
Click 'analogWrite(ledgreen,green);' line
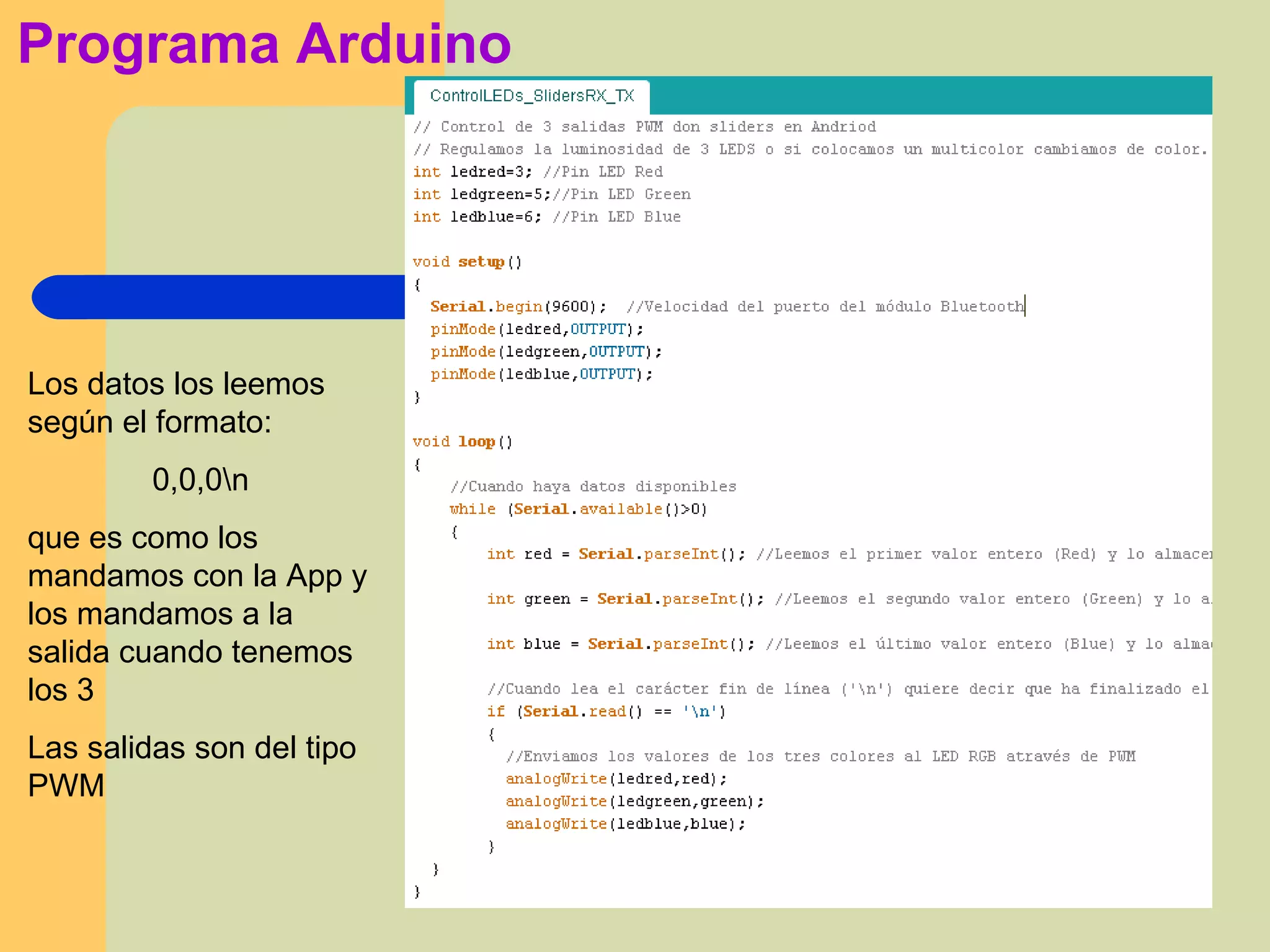tap(635, 802)
